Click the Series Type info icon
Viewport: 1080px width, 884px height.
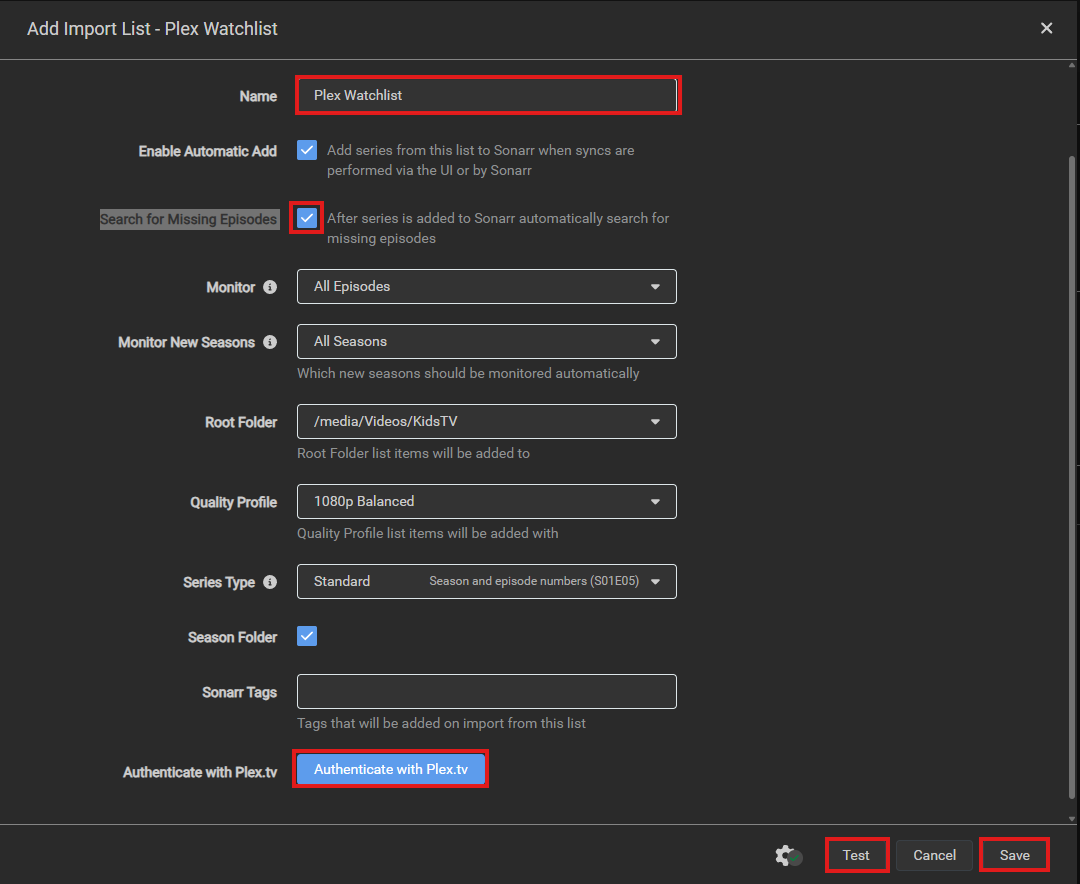(270, 582)
